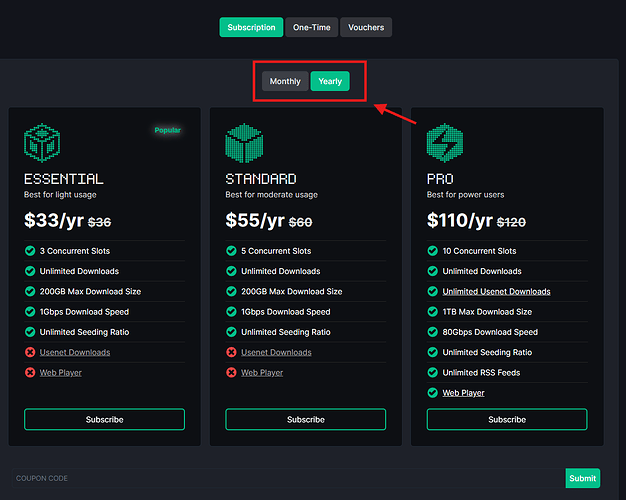Select Yearly billing option
Screen dimensions: 626x500
[330, 81]
